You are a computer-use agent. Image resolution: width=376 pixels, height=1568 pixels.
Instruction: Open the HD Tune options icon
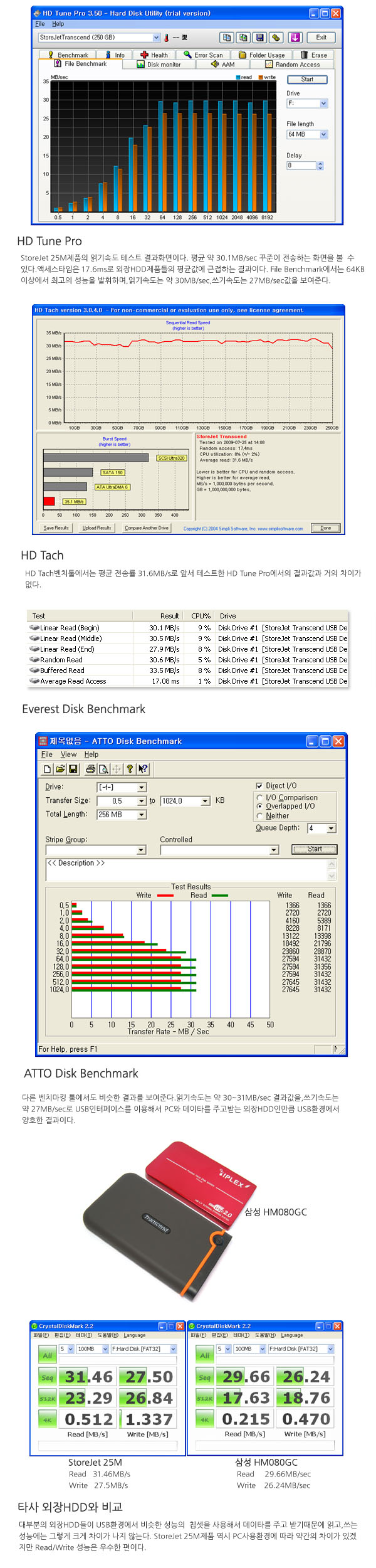pos(276,38)
